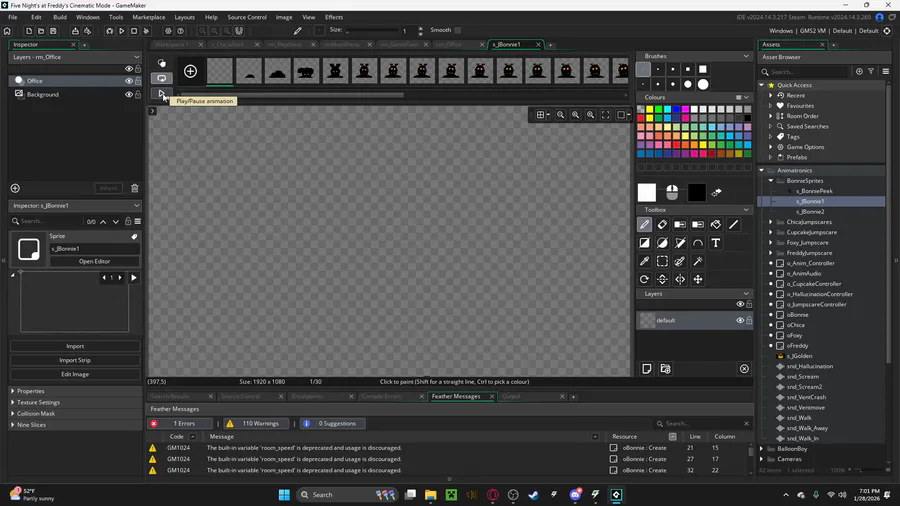The image size is (900, 506).
Task: Select the Mirror horizontal tool
Action: pos(680,279)
